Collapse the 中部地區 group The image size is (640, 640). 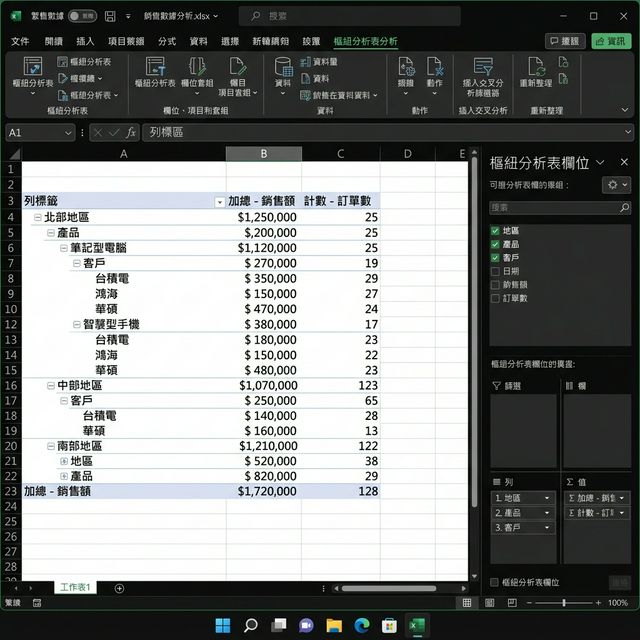(51, 385)
